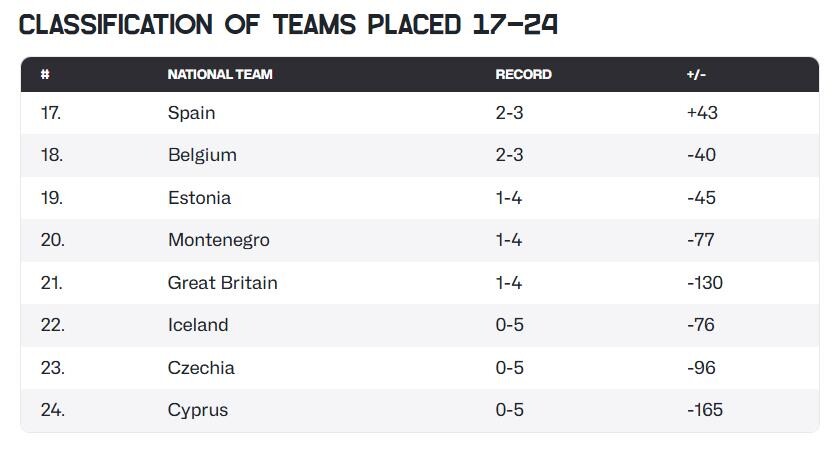
Task: Click on Montenegro in the team list
Action: point(218,240)
